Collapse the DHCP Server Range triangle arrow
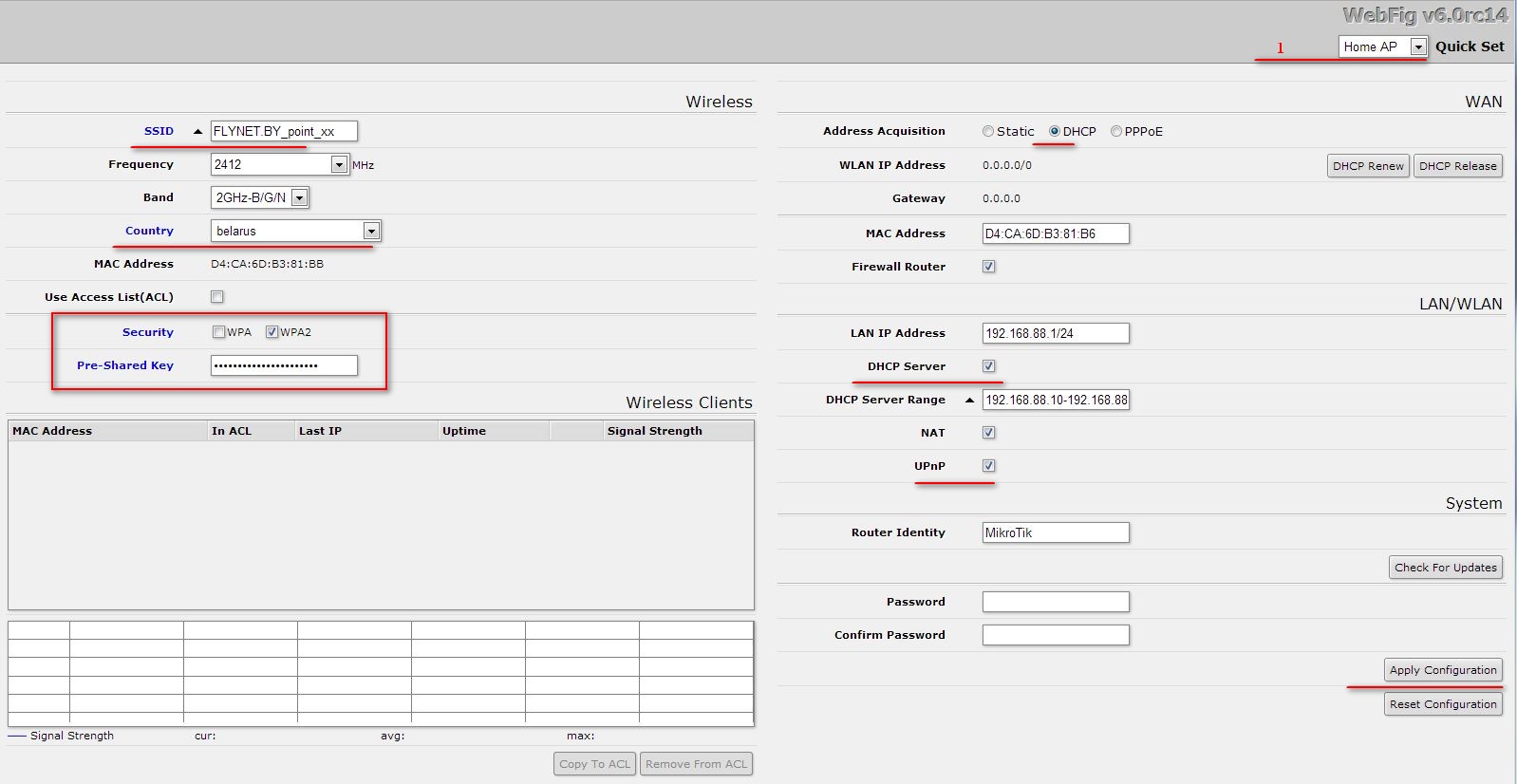Viewport: 1517px width, 784px height. 969,400
